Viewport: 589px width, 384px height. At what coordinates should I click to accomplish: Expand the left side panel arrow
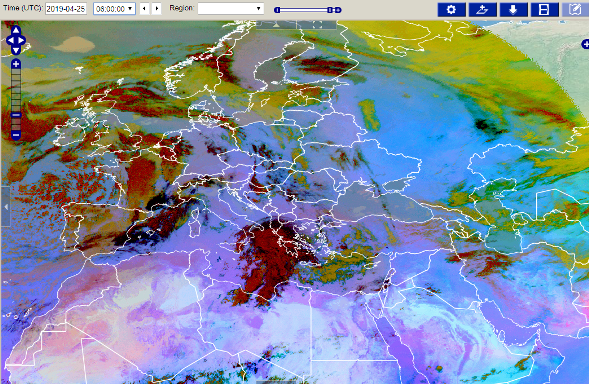coord(6,207)
